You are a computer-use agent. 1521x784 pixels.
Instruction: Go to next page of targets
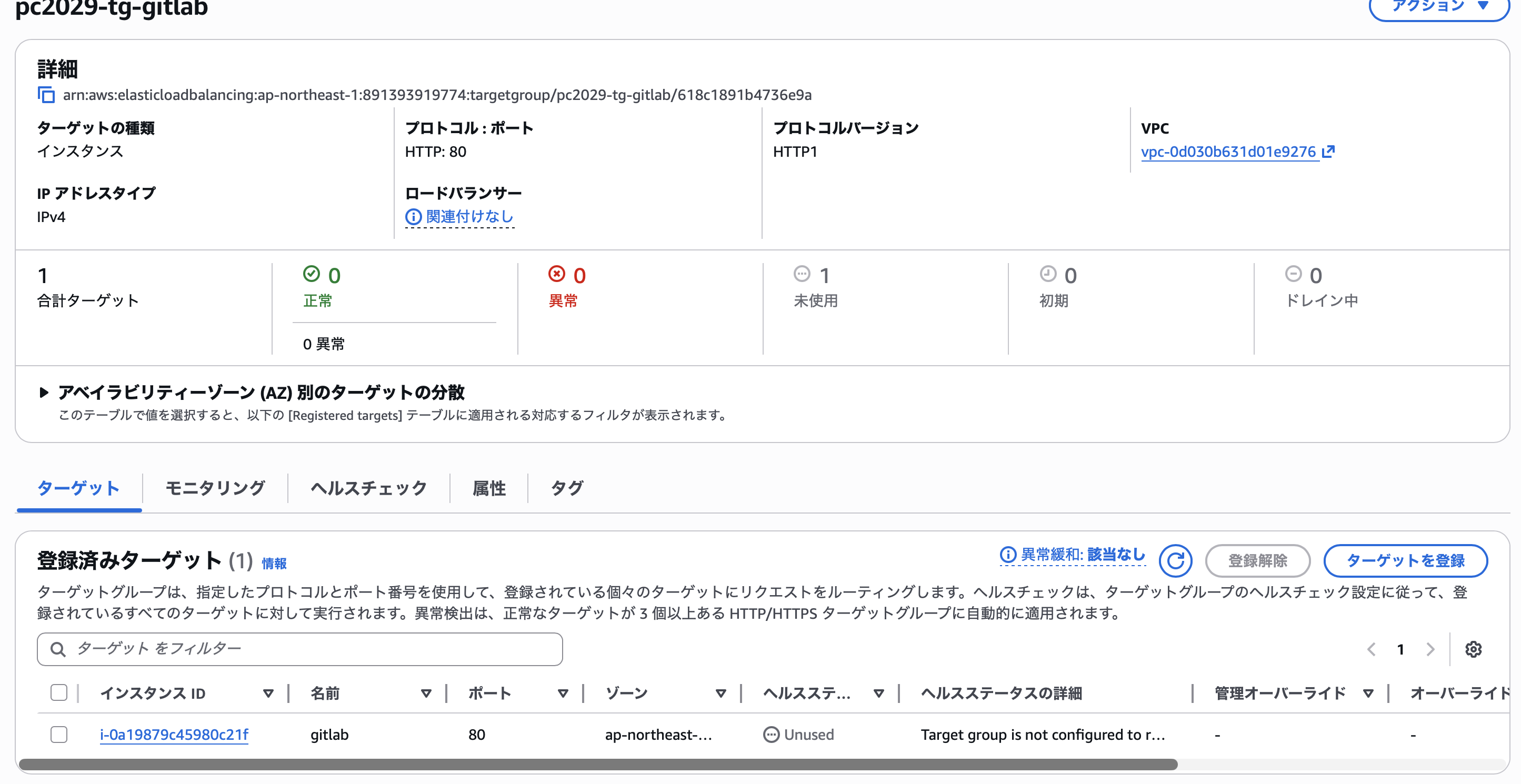pos(1430,649)
